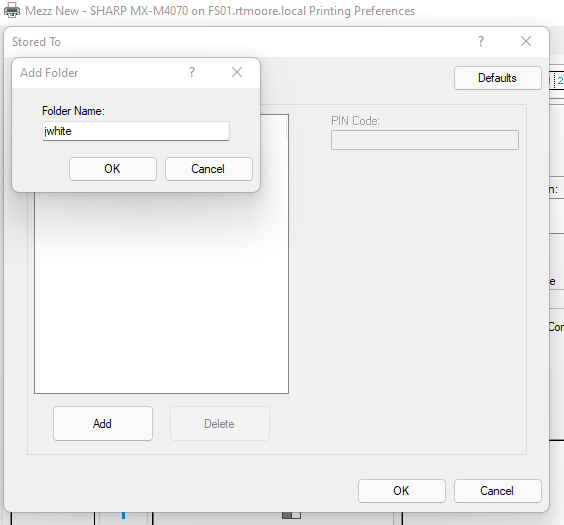Click the printer icon in the title bar
This screenshot has height=525, width=564.
(x=12, y=10)
